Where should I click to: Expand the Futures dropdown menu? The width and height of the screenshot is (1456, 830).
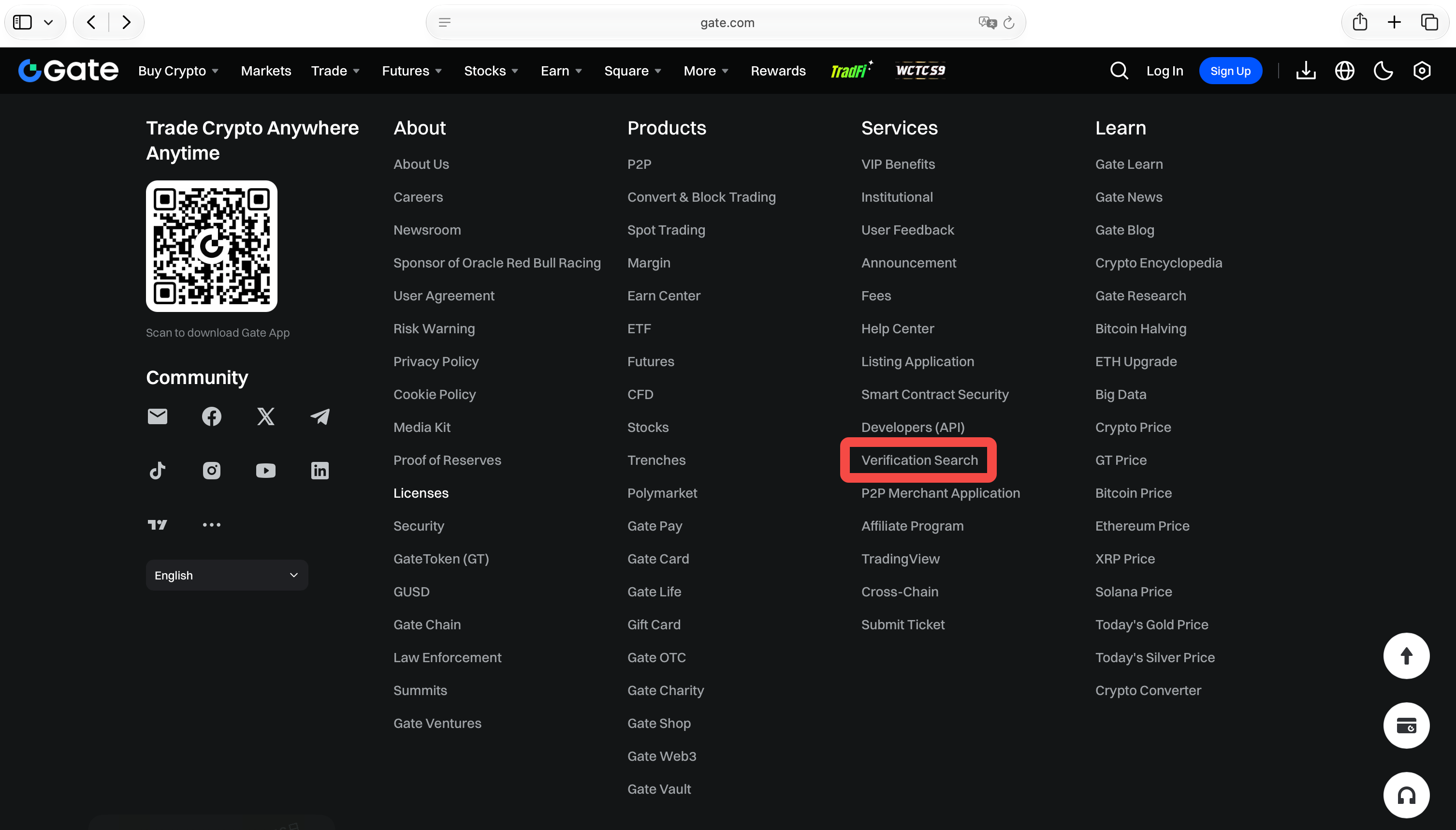411,71
